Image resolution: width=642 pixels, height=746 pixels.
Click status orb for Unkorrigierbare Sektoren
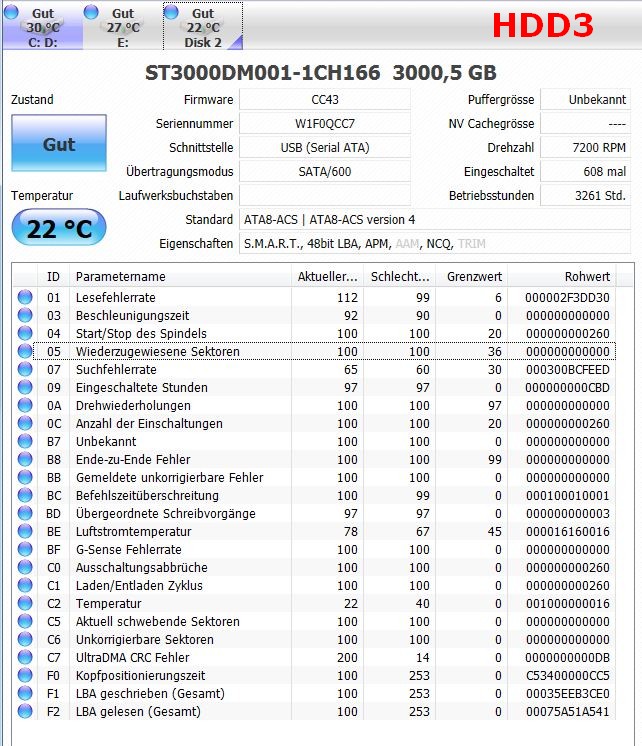[x=25, y=639]
